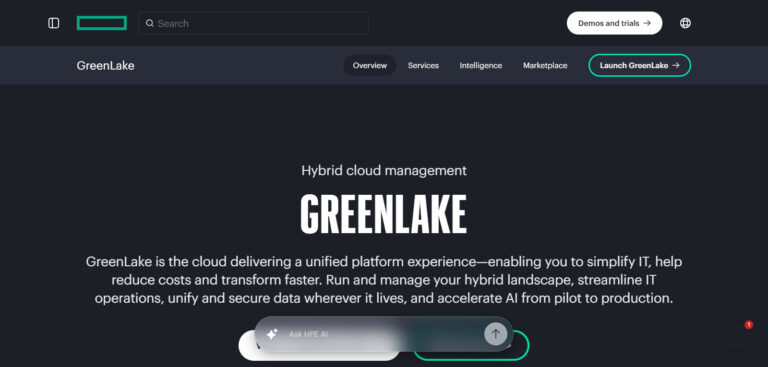768x367 pixels.
Task: Open Demos and trials
Action: tap(614, 23)
